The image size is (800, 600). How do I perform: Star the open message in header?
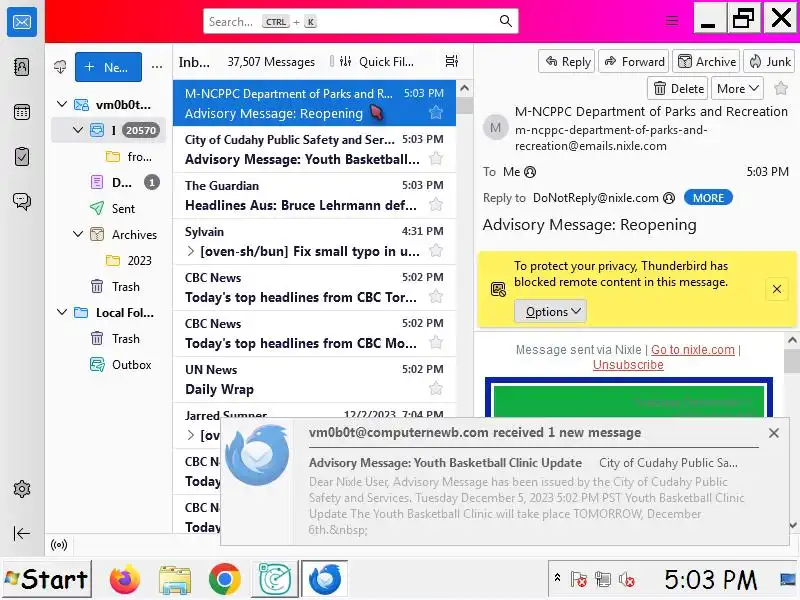pos(781,88)
